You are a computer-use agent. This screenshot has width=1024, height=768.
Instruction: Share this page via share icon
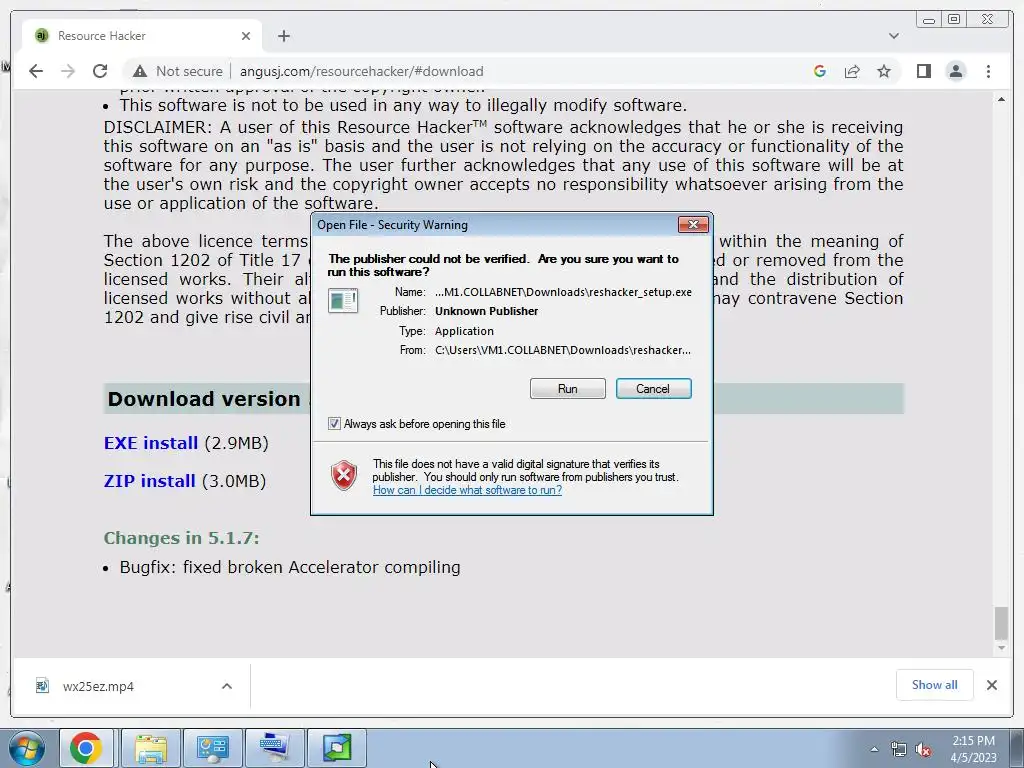coord(852,71)
